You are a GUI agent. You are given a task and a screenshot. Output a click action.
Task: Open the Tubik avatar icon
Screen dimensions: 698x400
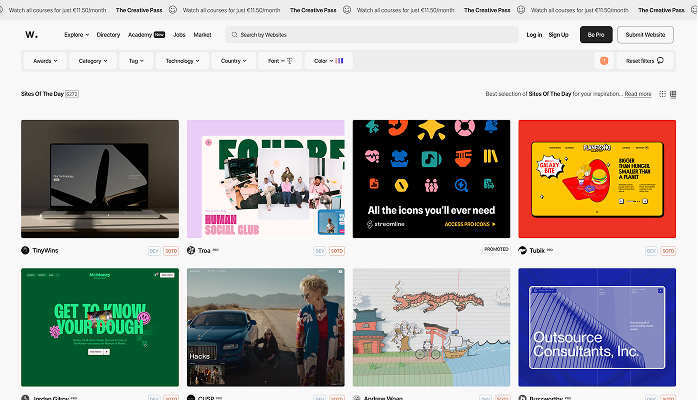[x=522, y=251]
